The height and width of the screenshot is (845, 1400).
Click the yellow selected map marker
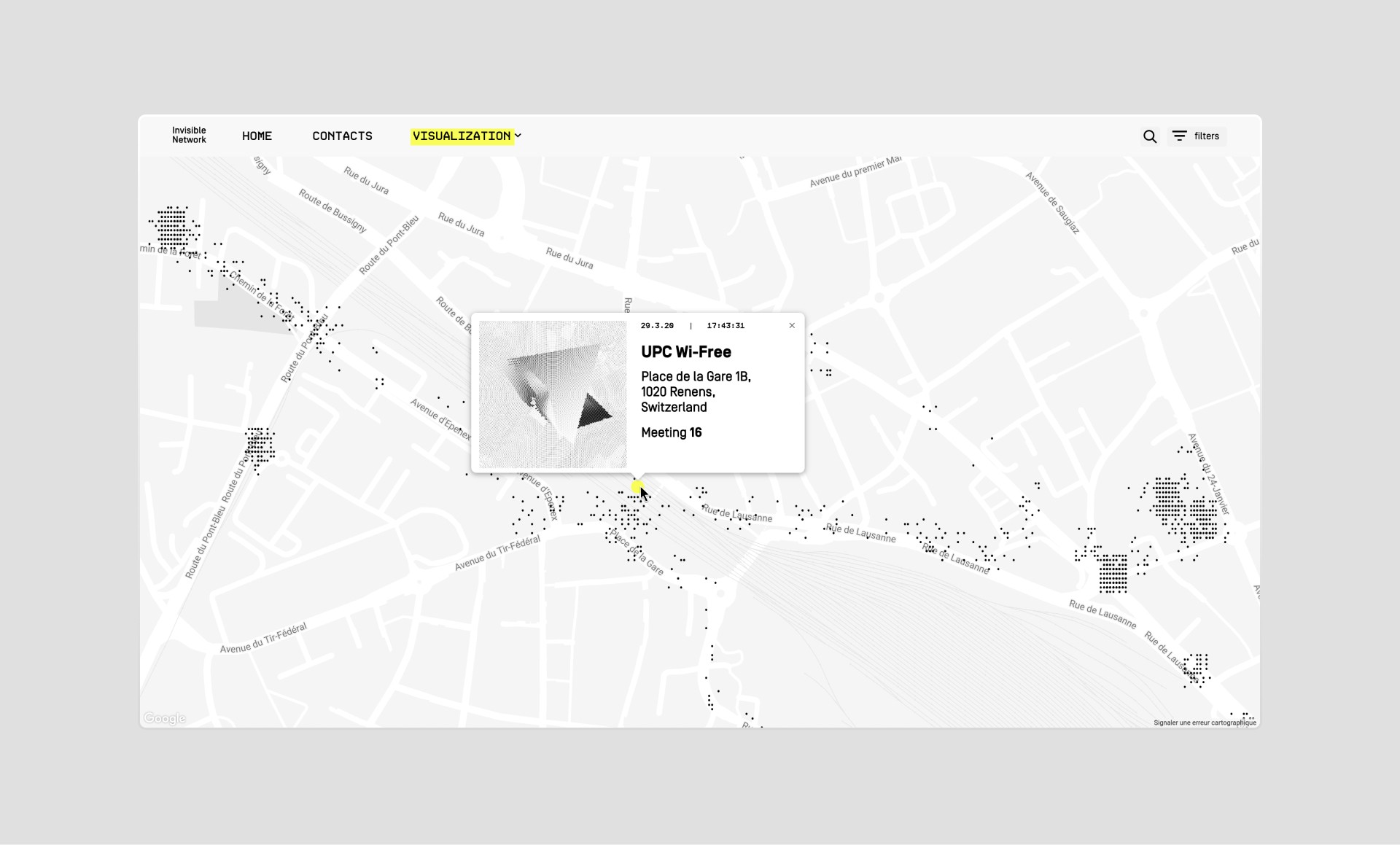637,486
